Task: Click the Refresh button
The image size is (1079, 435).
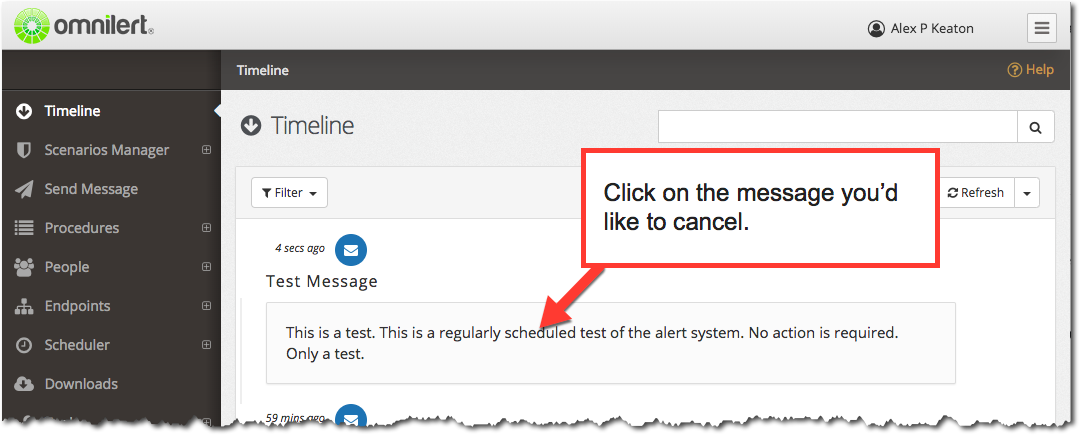Action: tap(976, 193)
